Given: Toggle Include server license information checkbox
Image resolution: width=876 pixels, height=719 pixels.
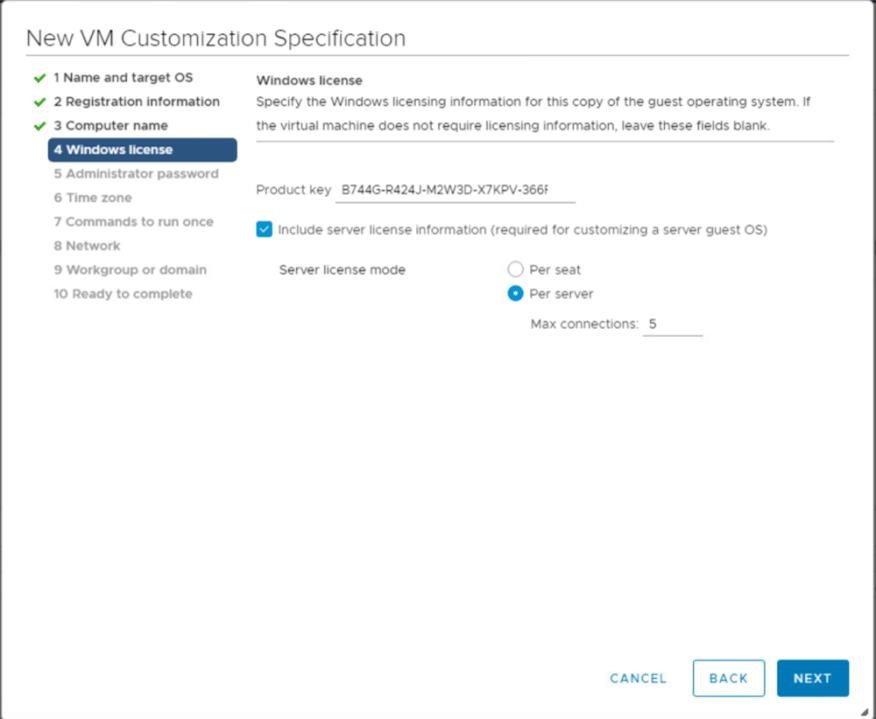Looking at the screenshot, I should point(264,230).
